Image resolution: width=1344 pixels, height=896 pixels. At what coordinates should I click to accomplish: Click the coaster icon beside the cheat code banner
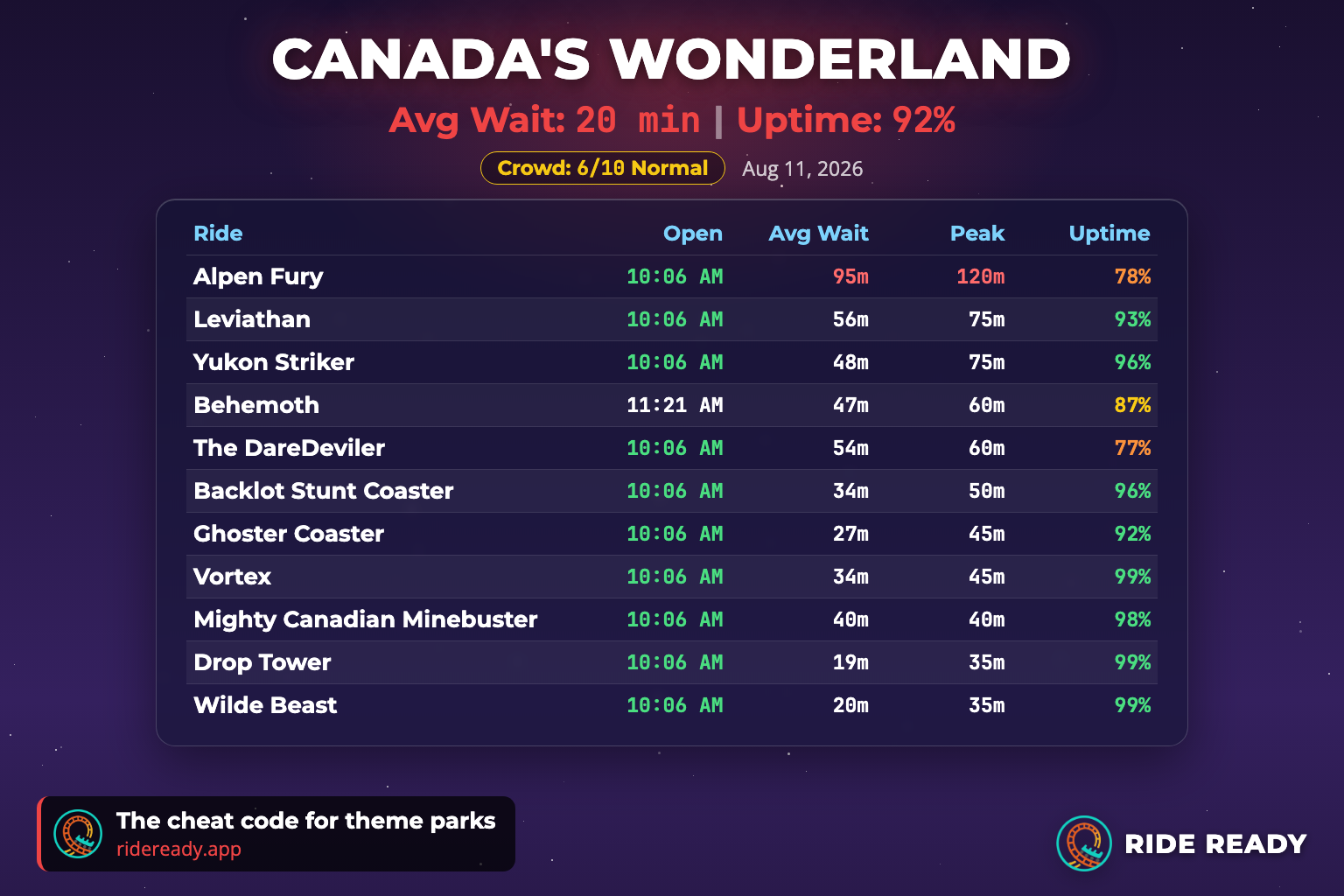coord(78,833)
